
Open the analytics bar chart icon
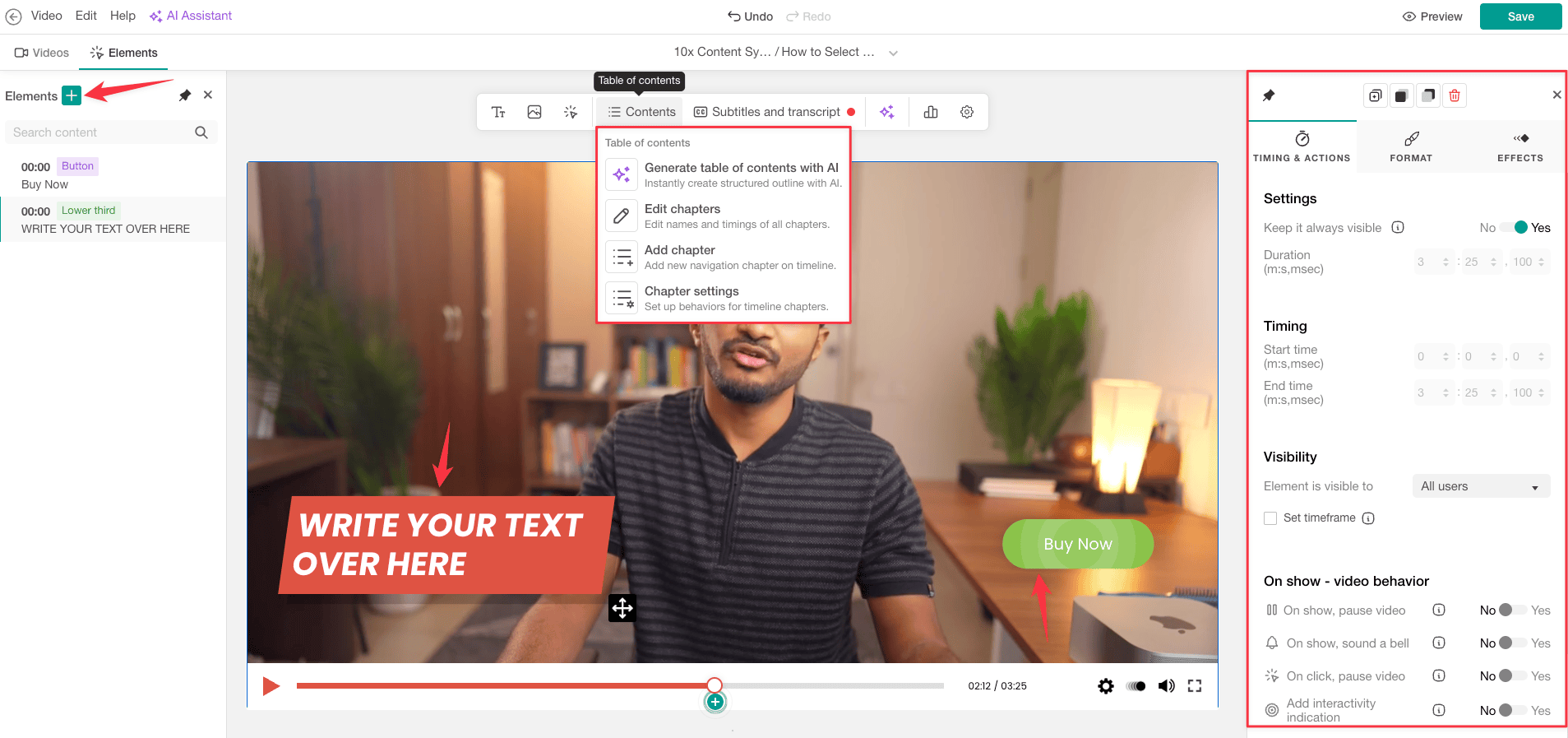(x=931, y=112)
